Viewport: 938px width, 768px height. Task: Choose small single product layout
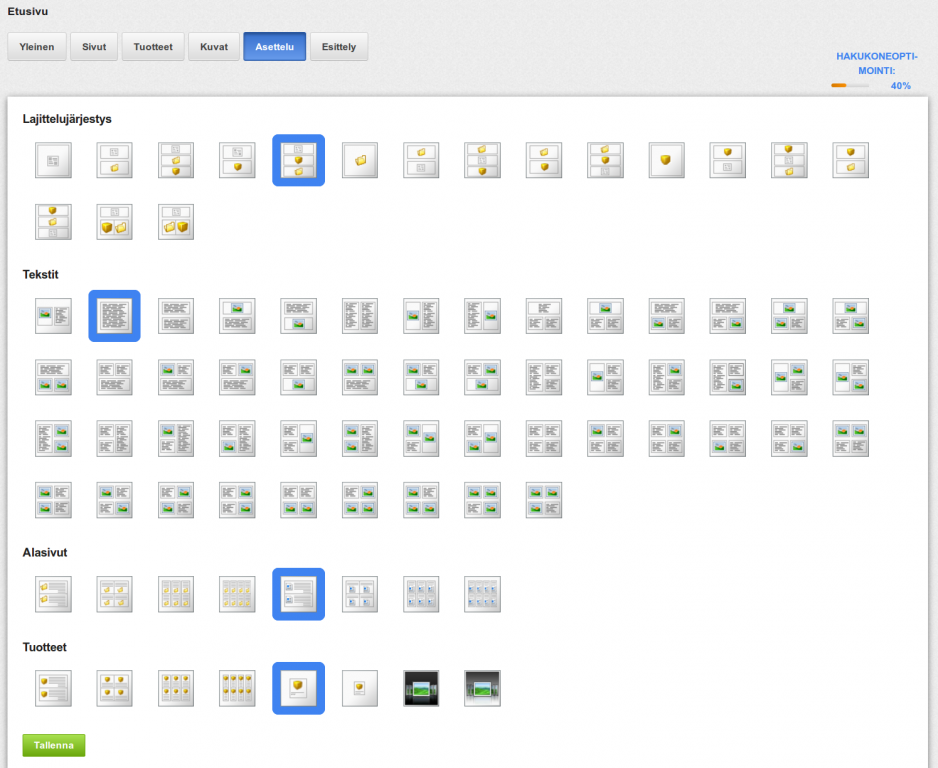[x=360, y=688]
